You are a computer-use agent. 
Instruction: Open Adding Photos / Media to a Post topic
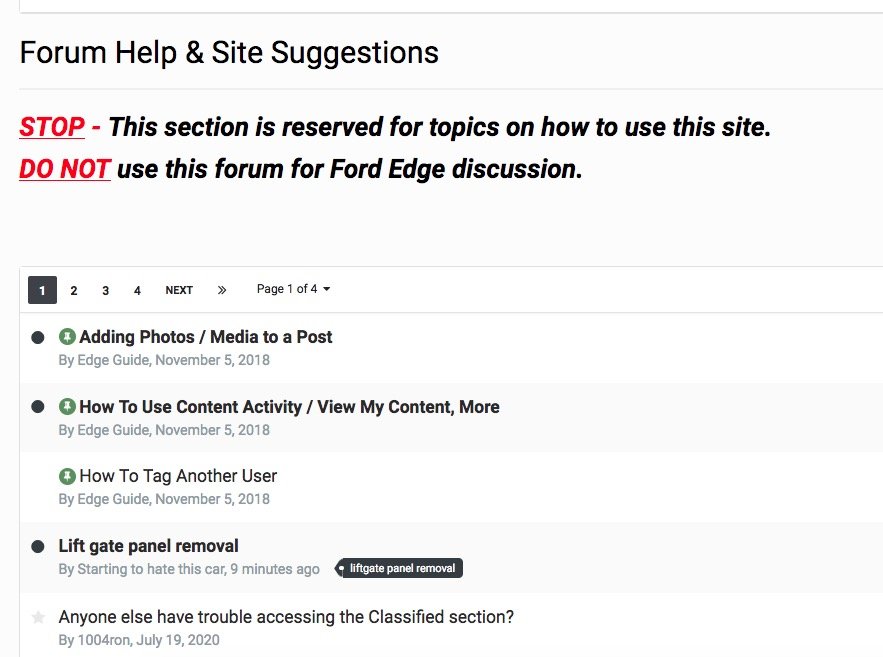[206, 337]
